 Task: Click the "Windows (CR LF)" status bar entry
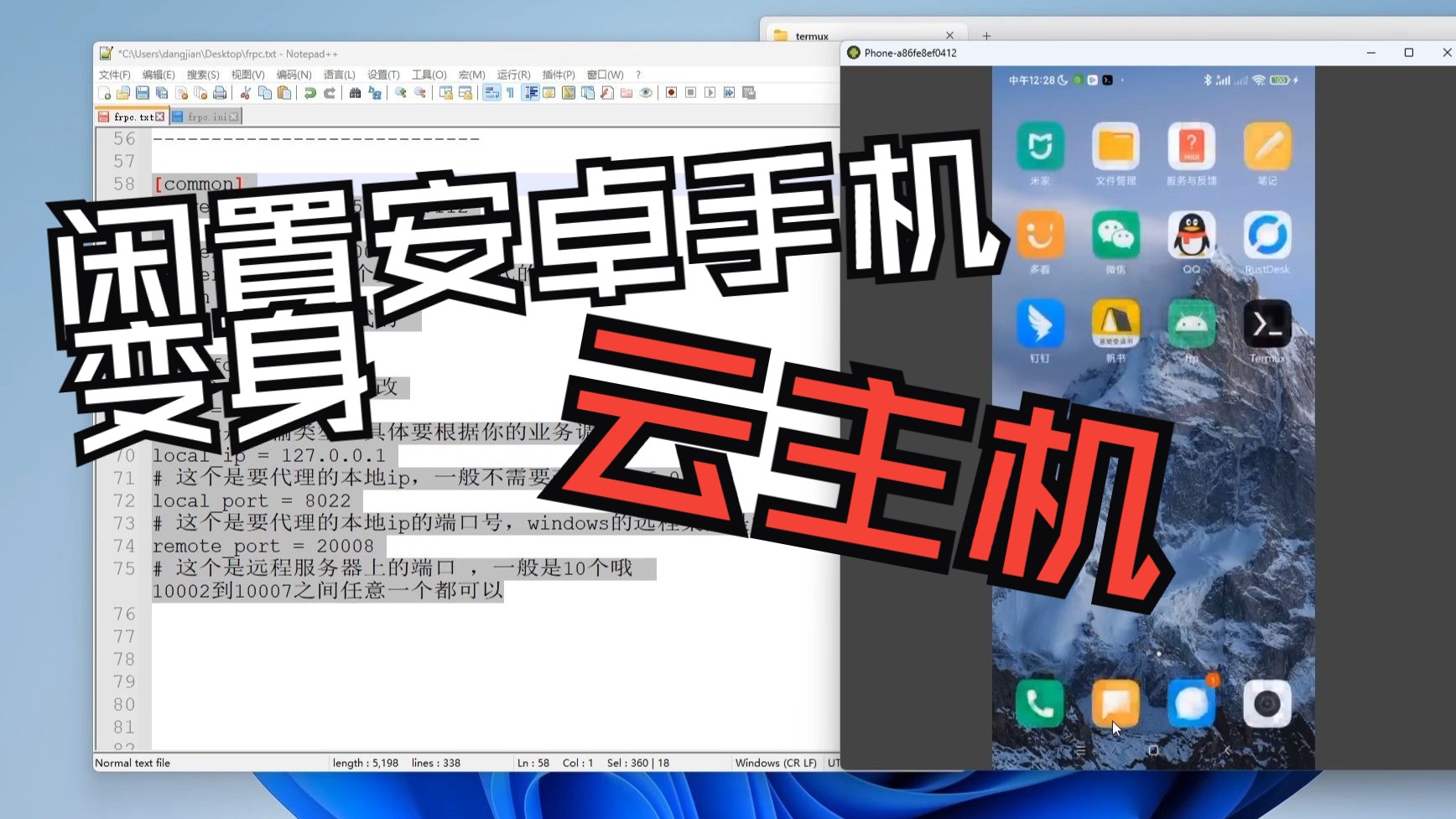tap(776, 763)
